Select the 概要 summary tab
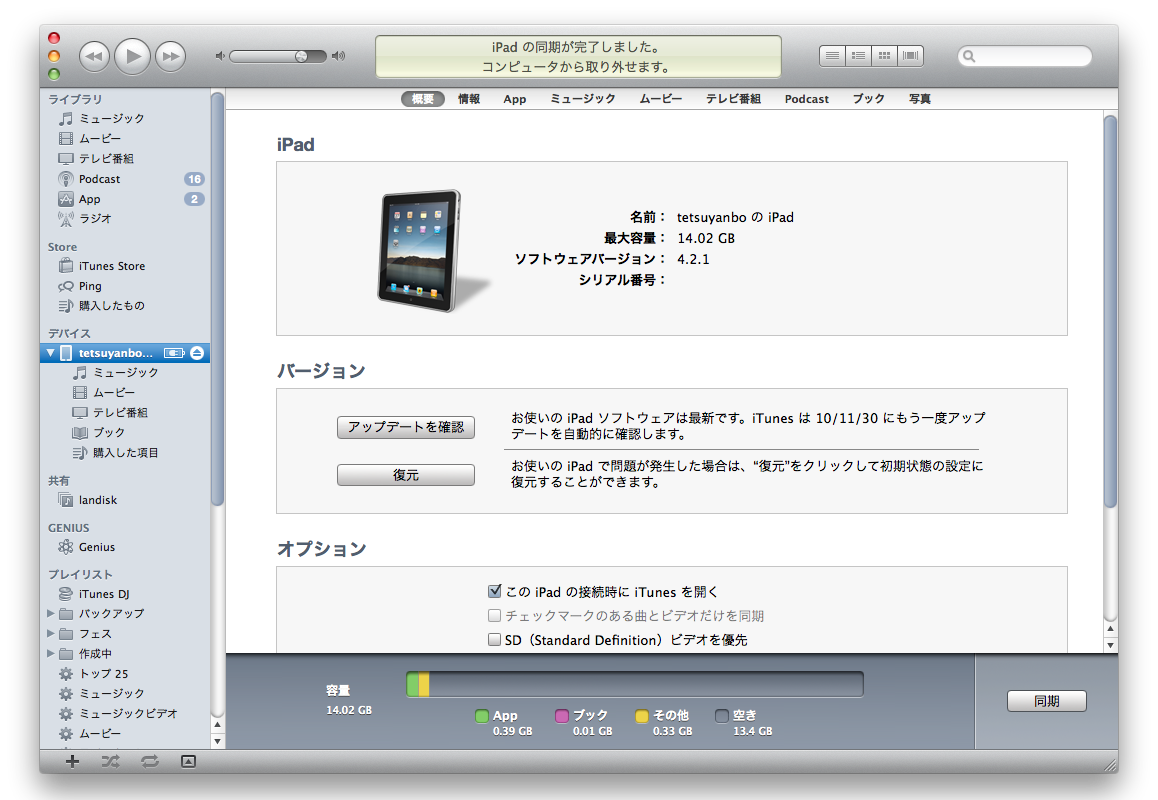 click(x=422, y=99)
